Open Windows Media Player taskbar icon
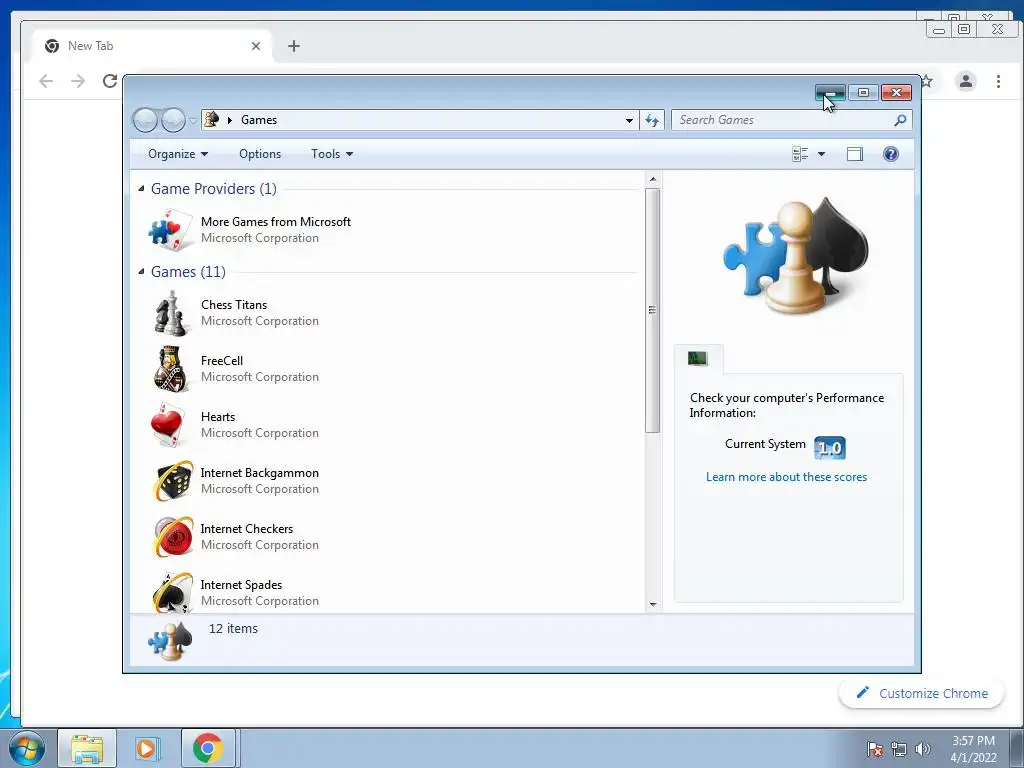 pos(147,748)
